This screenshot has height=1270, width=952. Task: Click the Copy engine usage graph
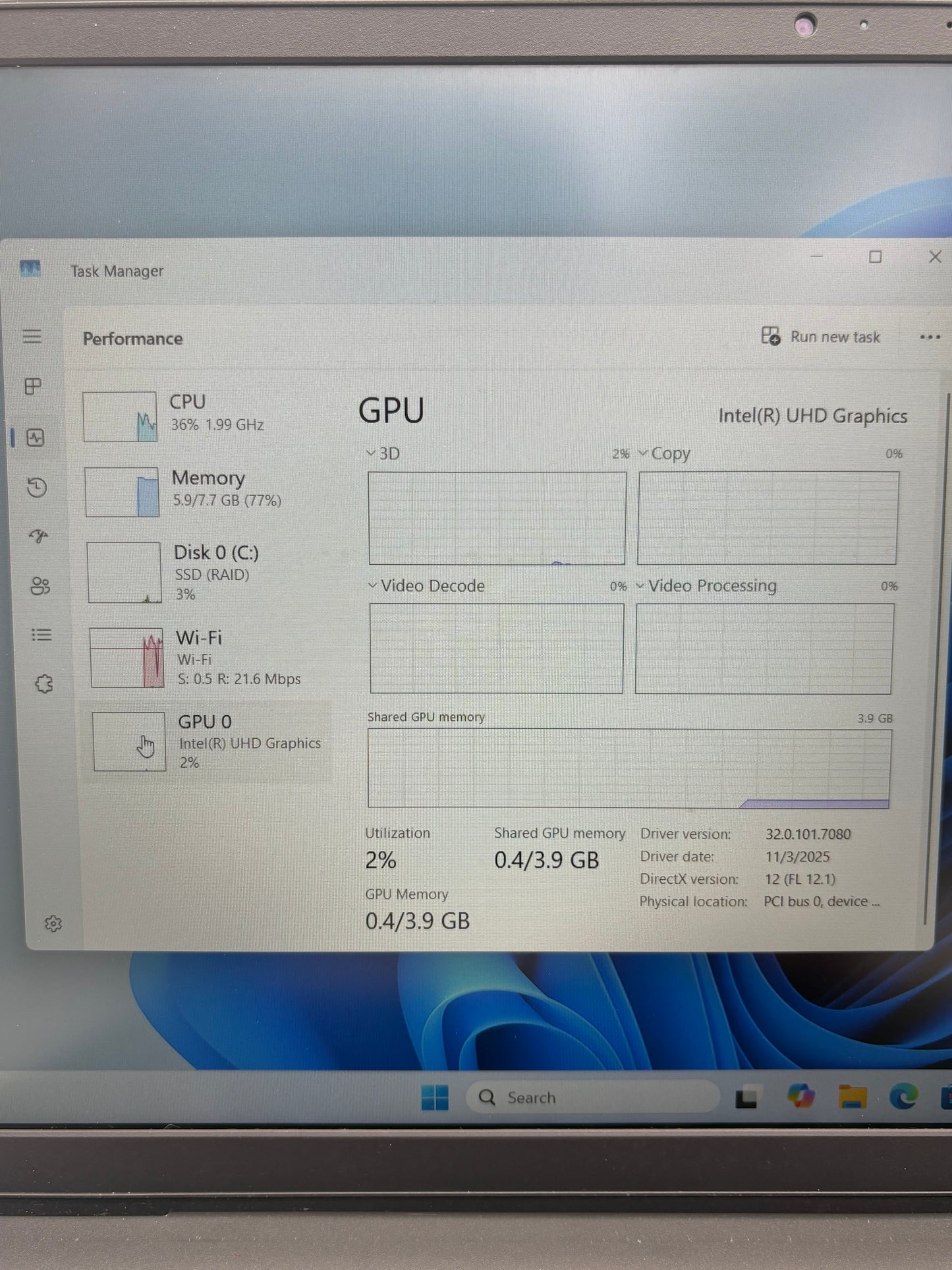pos(768,518)
